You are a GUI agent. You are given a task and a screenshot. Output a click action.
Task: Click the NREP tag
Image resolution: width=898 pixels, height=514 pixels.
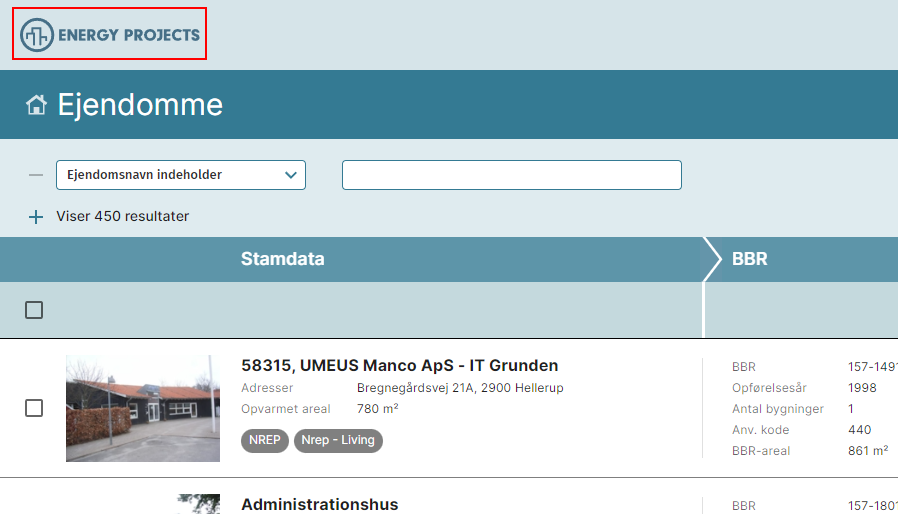tap(265, 440)
